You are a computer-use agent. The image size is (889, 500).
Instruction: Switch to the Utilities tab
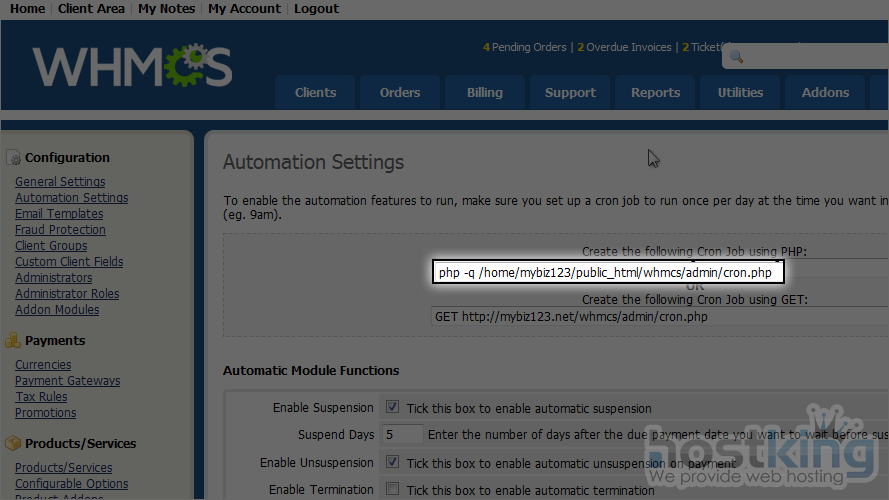click(x=740, y=92)
